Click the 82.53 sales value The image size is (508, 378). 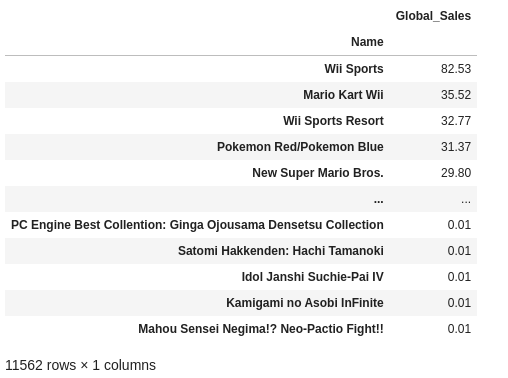[x=456, y=69]
